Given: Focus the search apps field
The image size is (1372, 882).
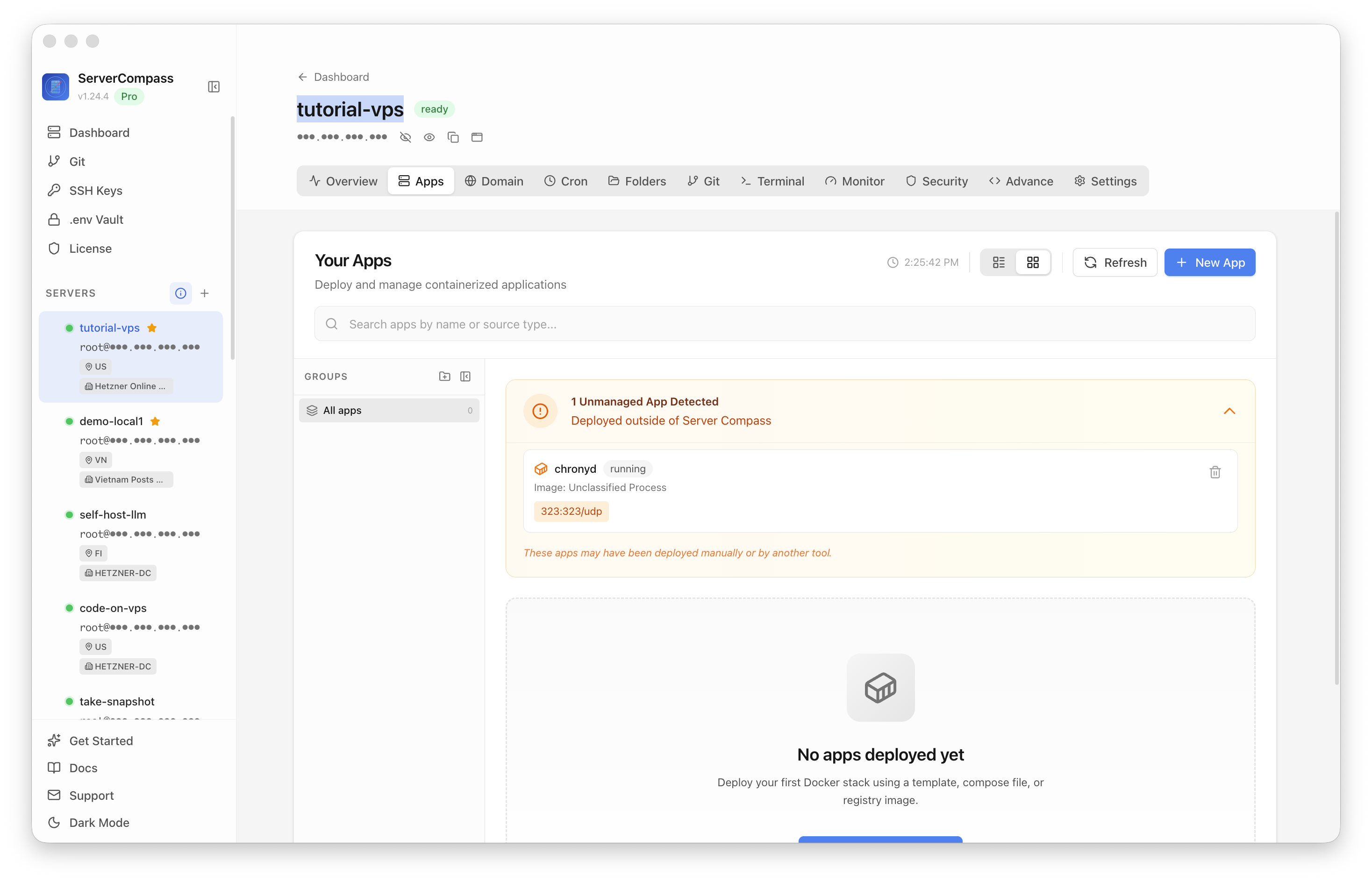Looking at the screenshot, I should point(785,324).
